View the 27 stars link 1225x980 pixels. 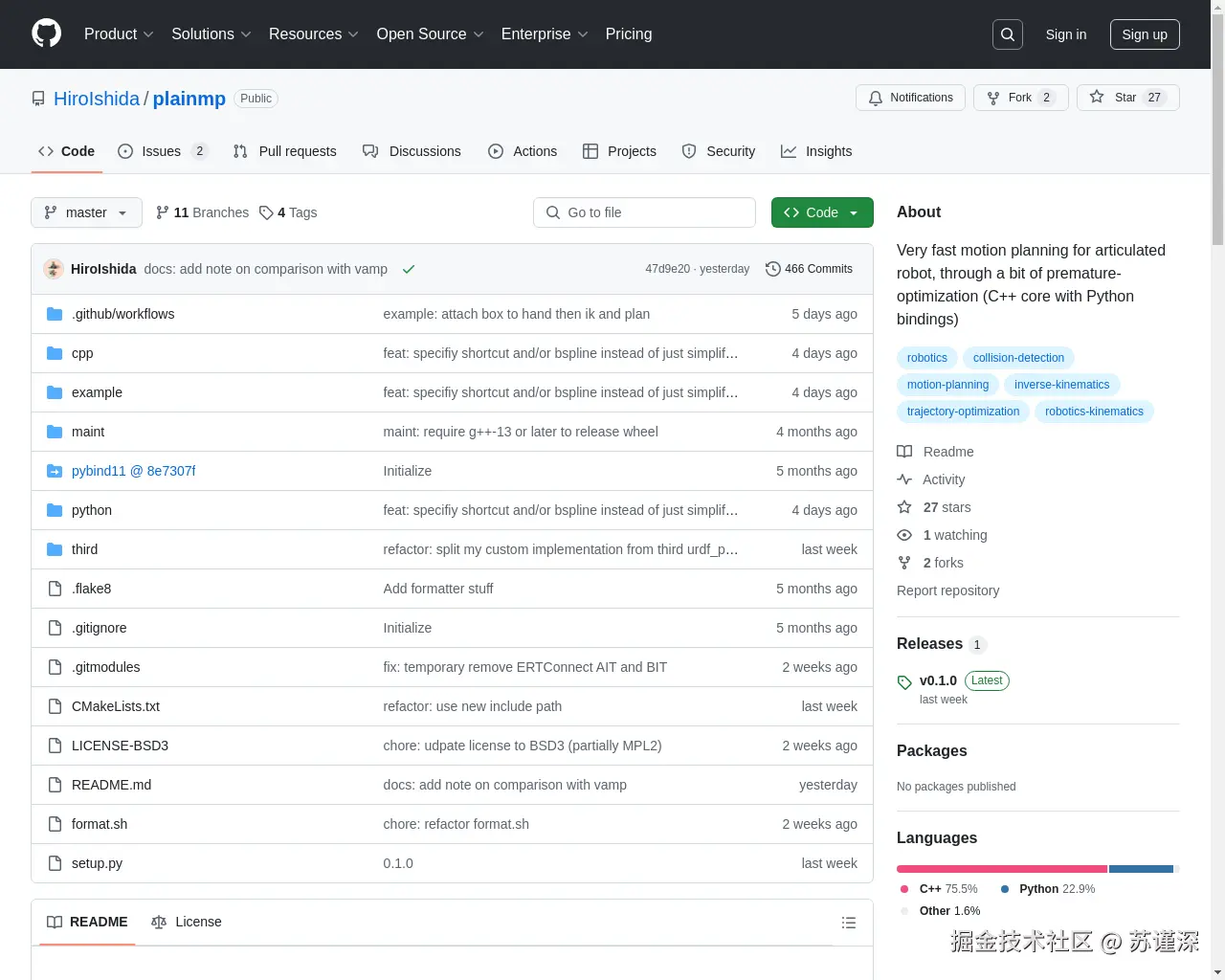point(934,507)
